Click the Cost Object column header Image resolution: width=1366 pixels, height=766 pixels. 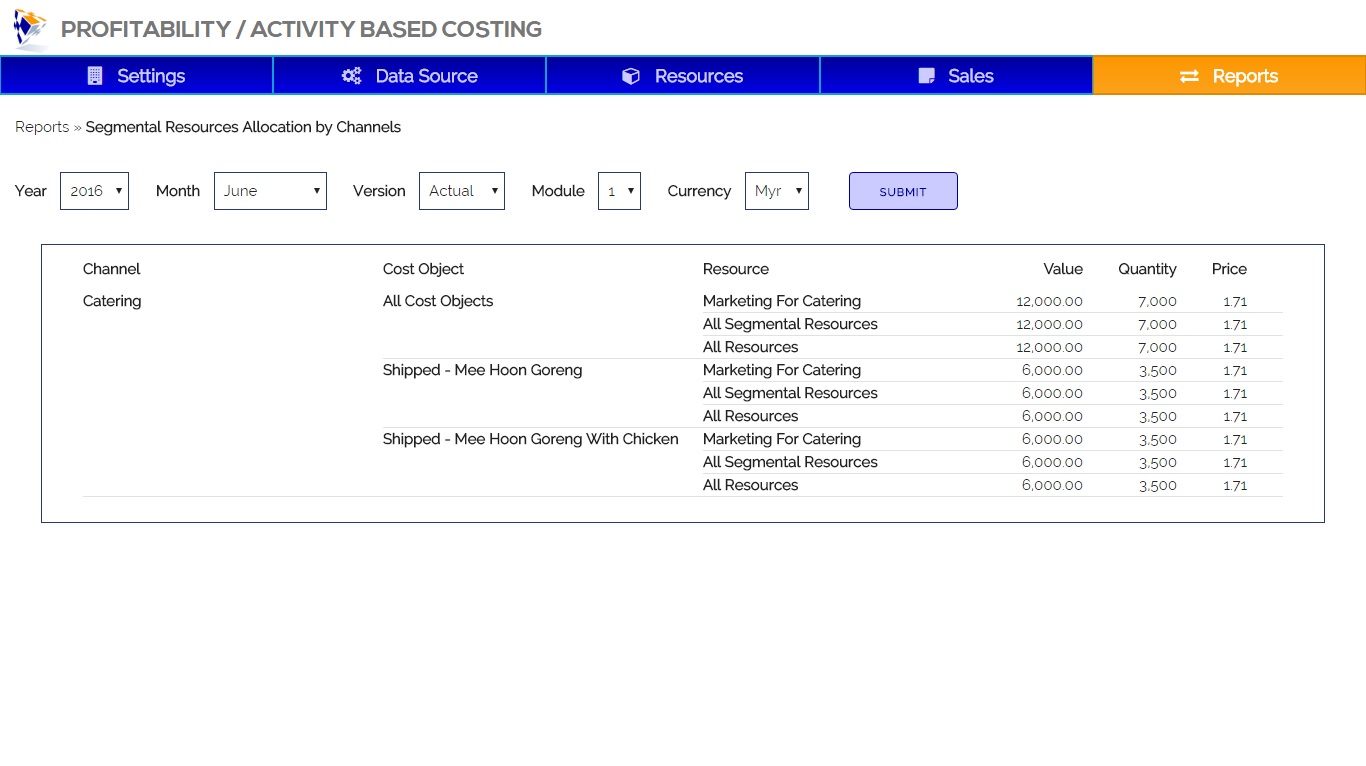pyautogui.click(x=423, y=269)
